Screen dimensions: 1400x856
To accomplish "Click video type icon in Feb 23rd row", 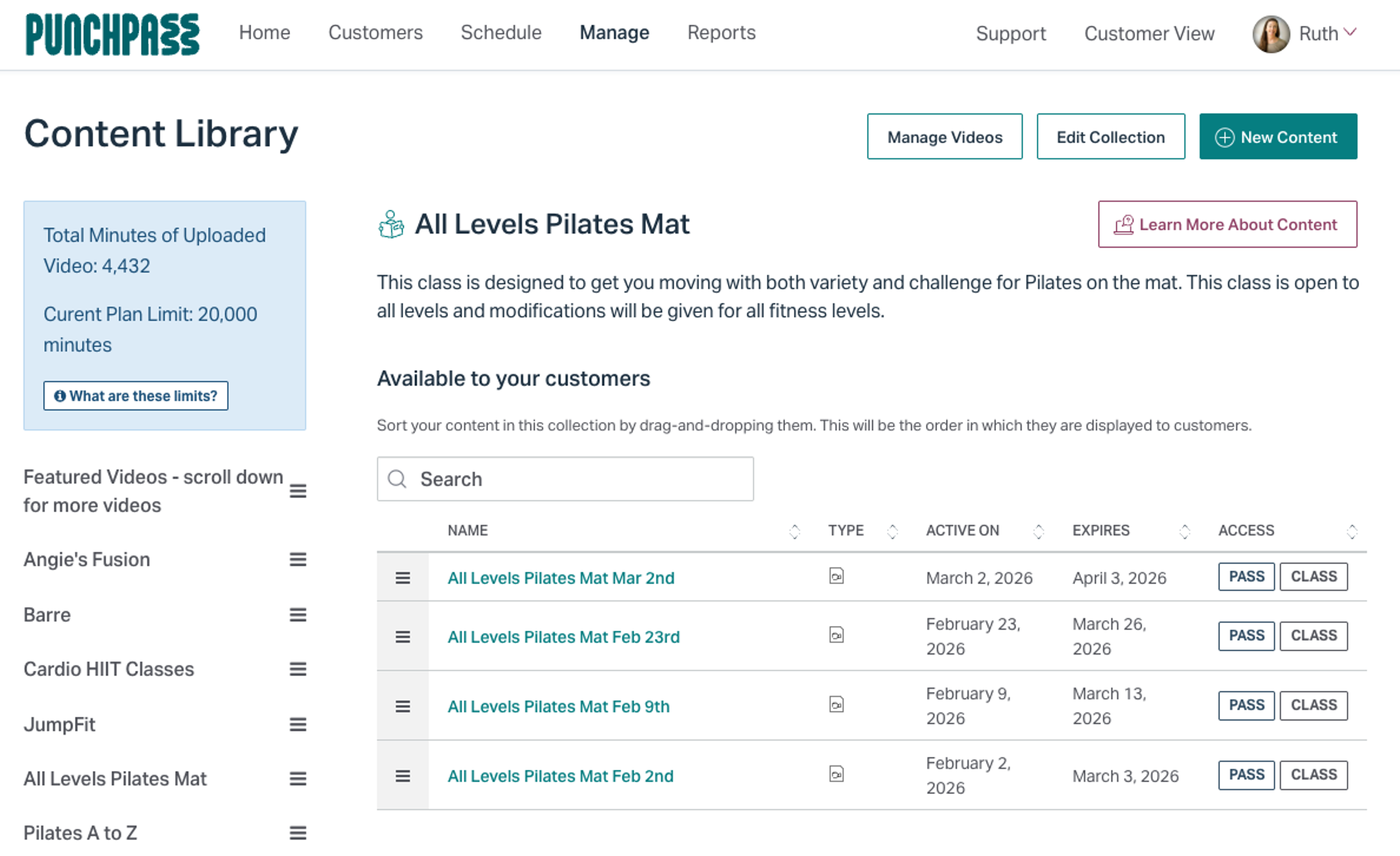I will coord(836,635).
